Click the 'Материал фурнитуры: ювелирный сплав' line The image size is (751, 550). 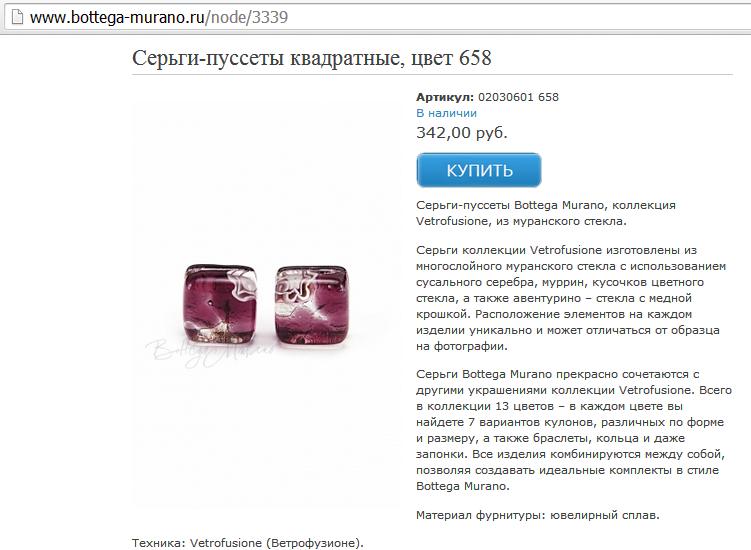(538, 516)
